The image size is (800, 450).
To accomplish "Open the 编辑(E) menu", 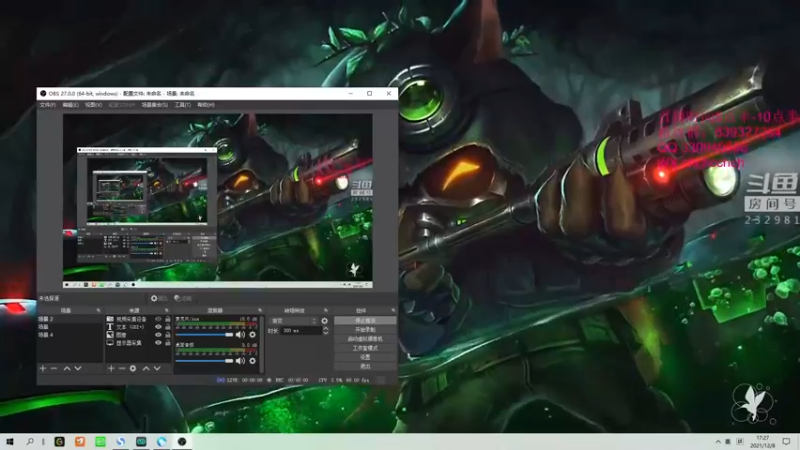I will [x=70, y=105].
